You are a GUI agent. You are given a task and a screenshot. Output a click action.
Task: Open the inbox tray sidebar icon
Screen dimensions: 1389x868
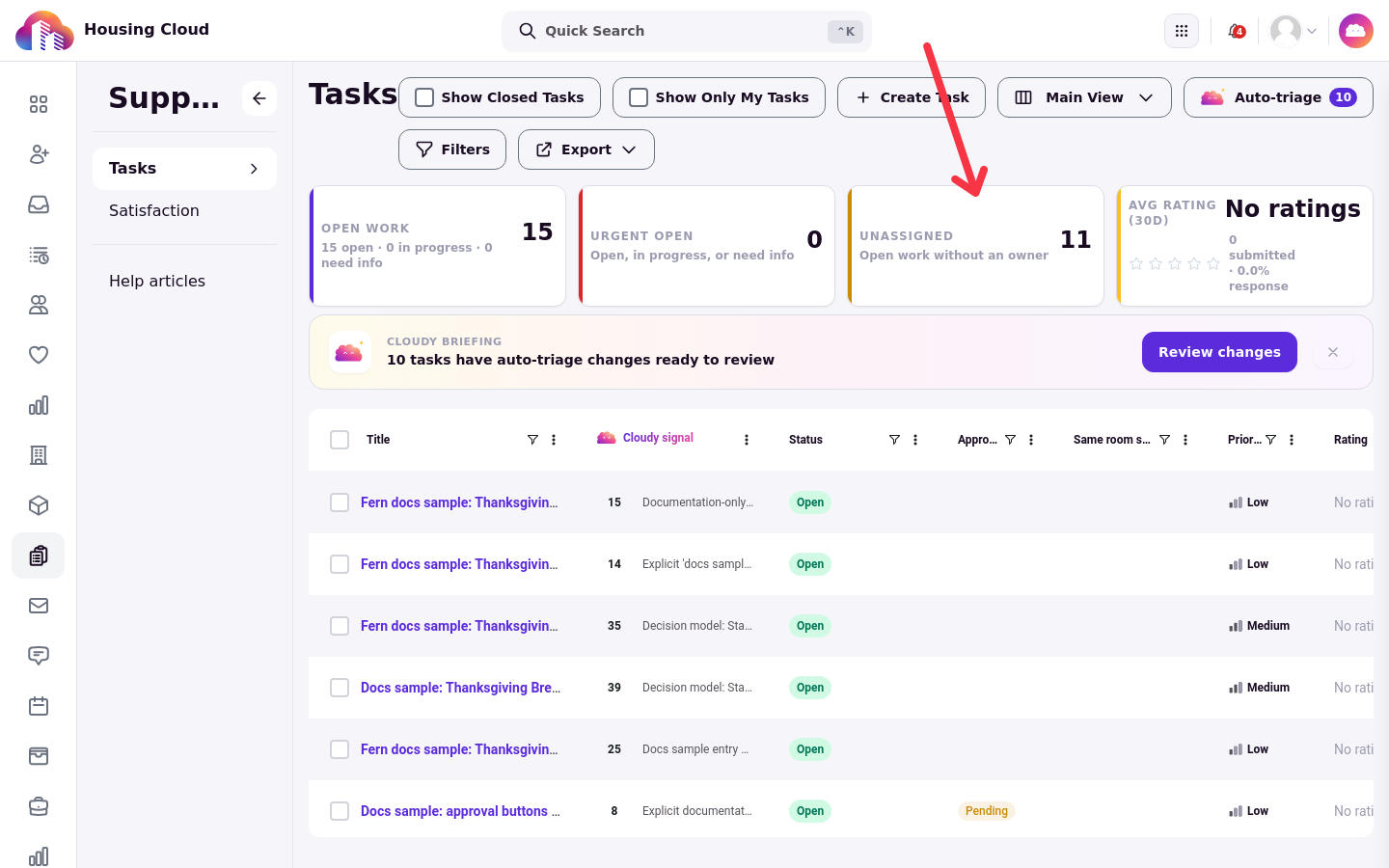(39, 204)
